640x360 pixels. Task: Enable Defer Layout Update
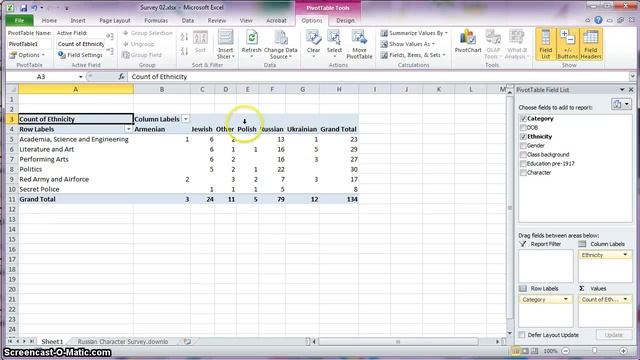click(522, 335)
